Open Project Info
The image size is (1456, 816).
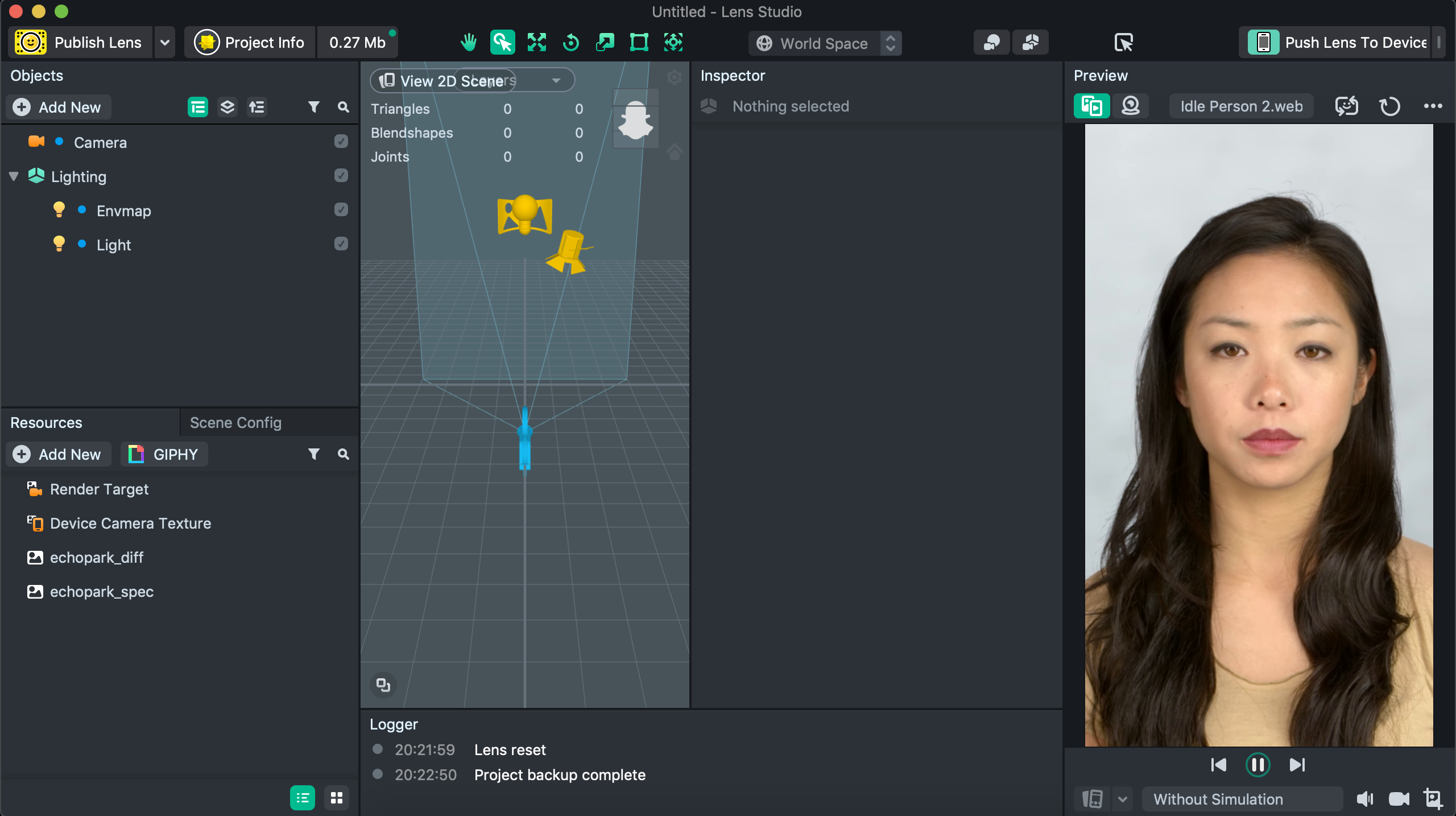coord(250,43)
